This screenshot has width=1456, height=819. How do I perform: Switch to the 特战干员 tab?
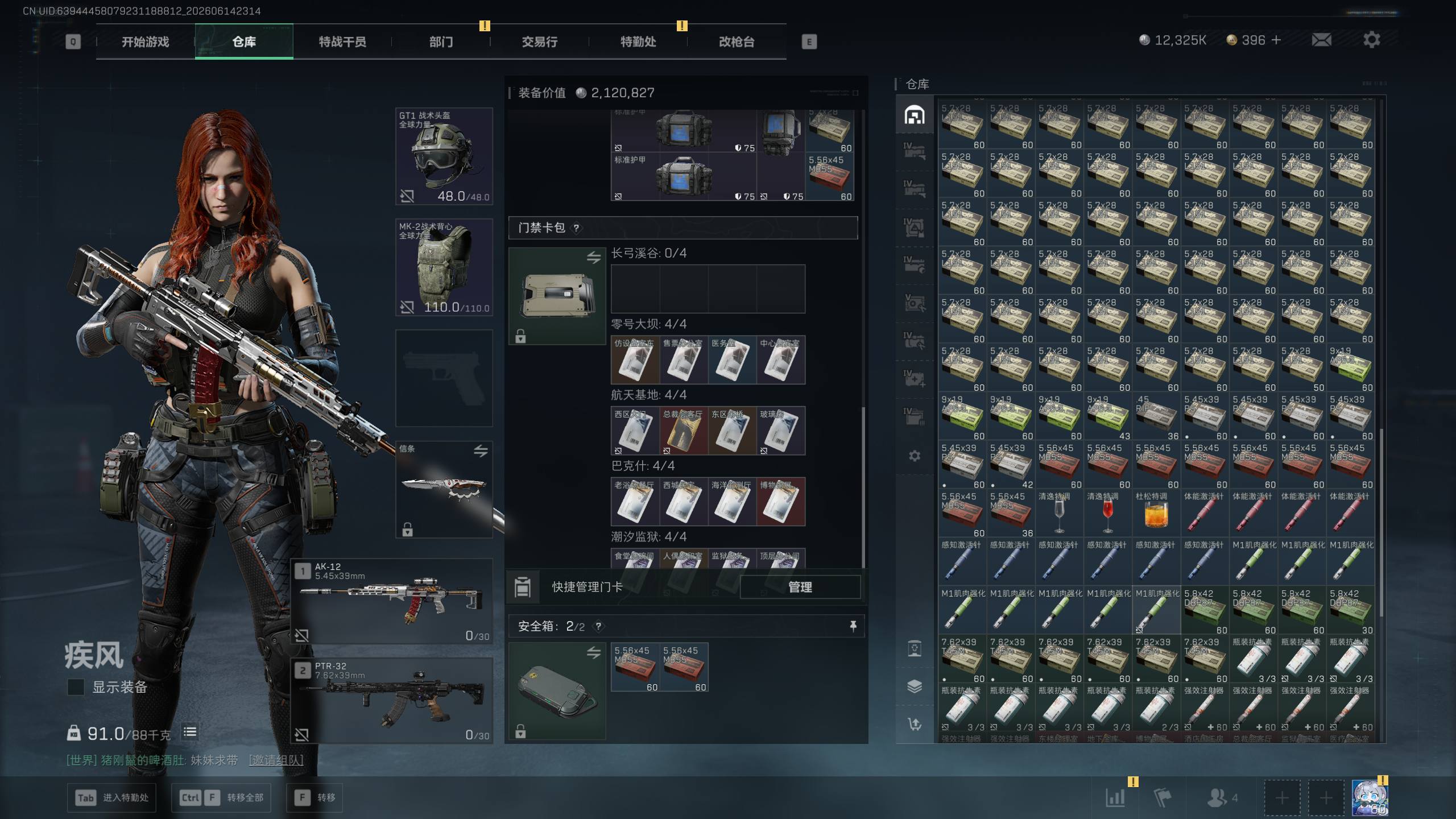342,42
